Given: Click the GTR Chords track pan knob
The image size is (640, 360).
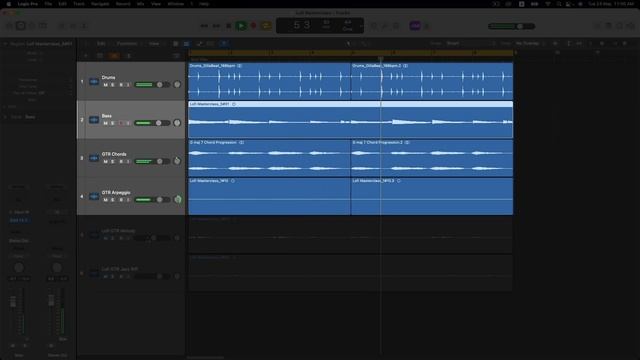Looking at the screenshot, I should click(177, 161).
